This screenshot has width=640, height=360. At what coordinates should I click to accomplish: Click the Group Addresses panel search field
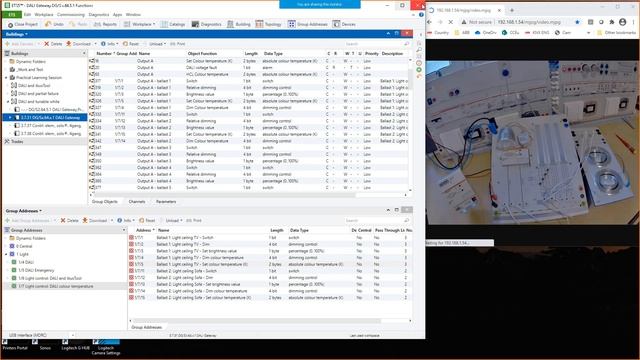(x=376, y=220)
